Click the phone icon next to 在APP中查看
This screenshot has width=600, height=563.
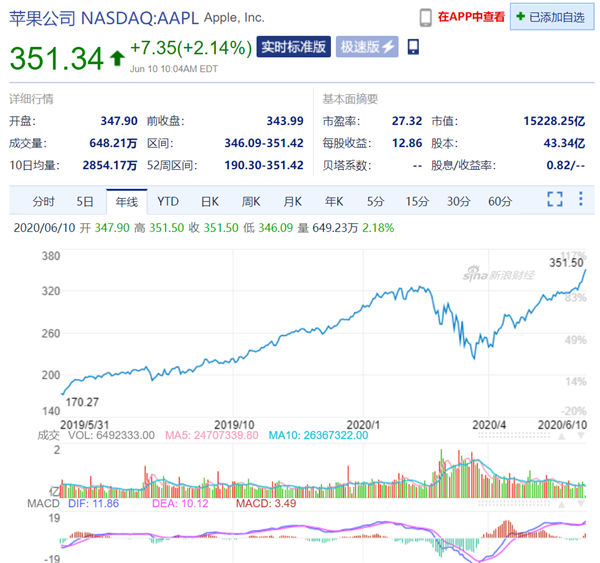(426, 18)
